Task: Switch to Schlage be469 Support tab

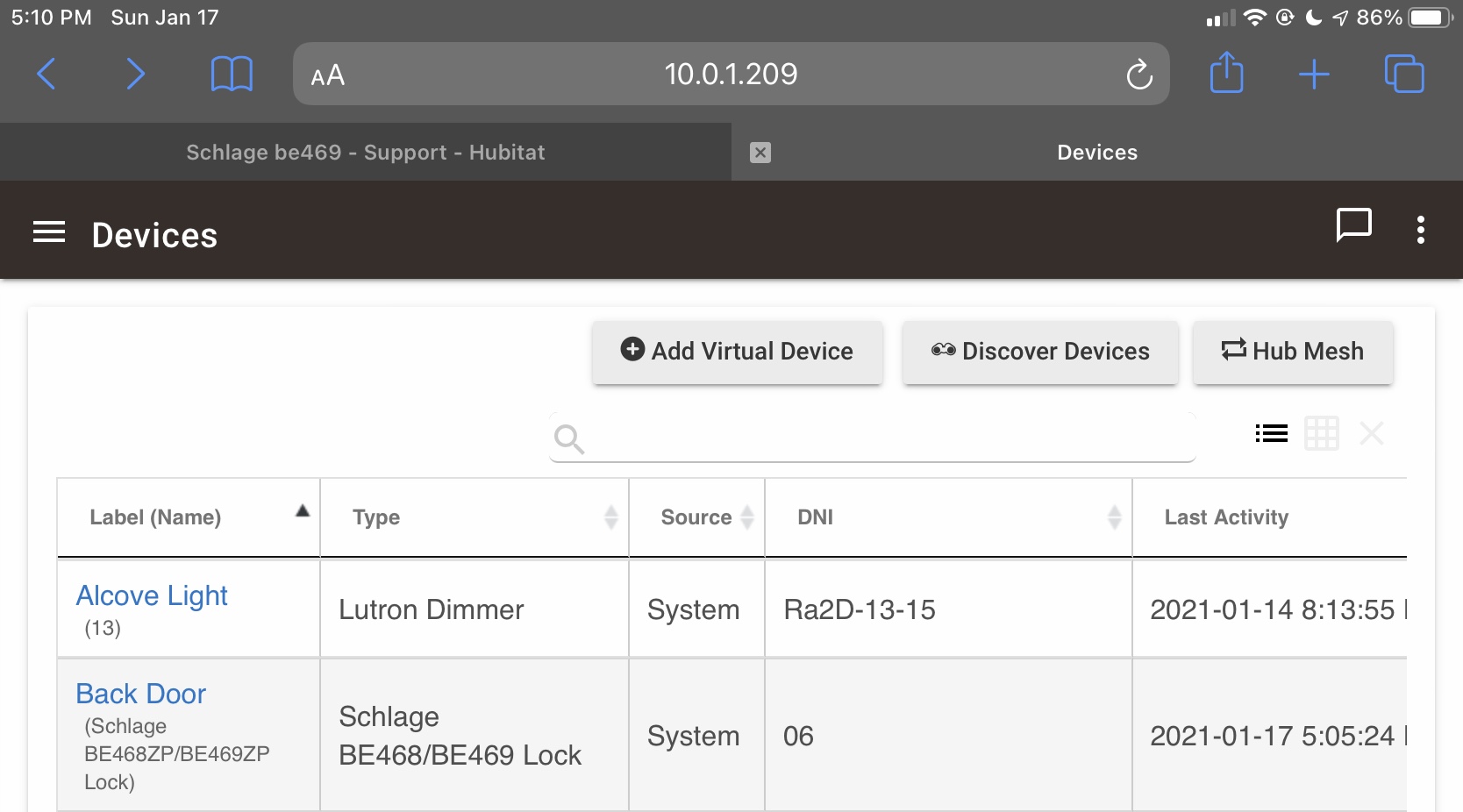Action: point(366,153)
